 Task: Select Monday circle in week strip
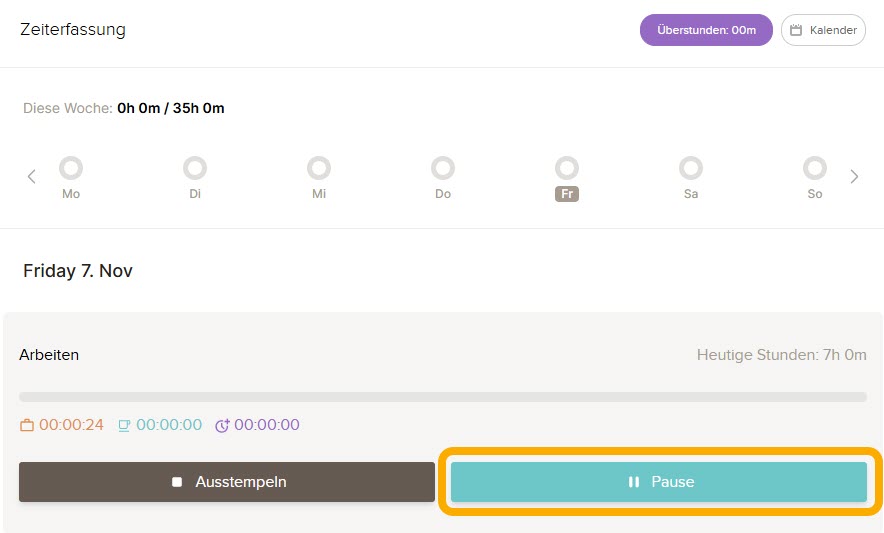click(x=71, y=168)
